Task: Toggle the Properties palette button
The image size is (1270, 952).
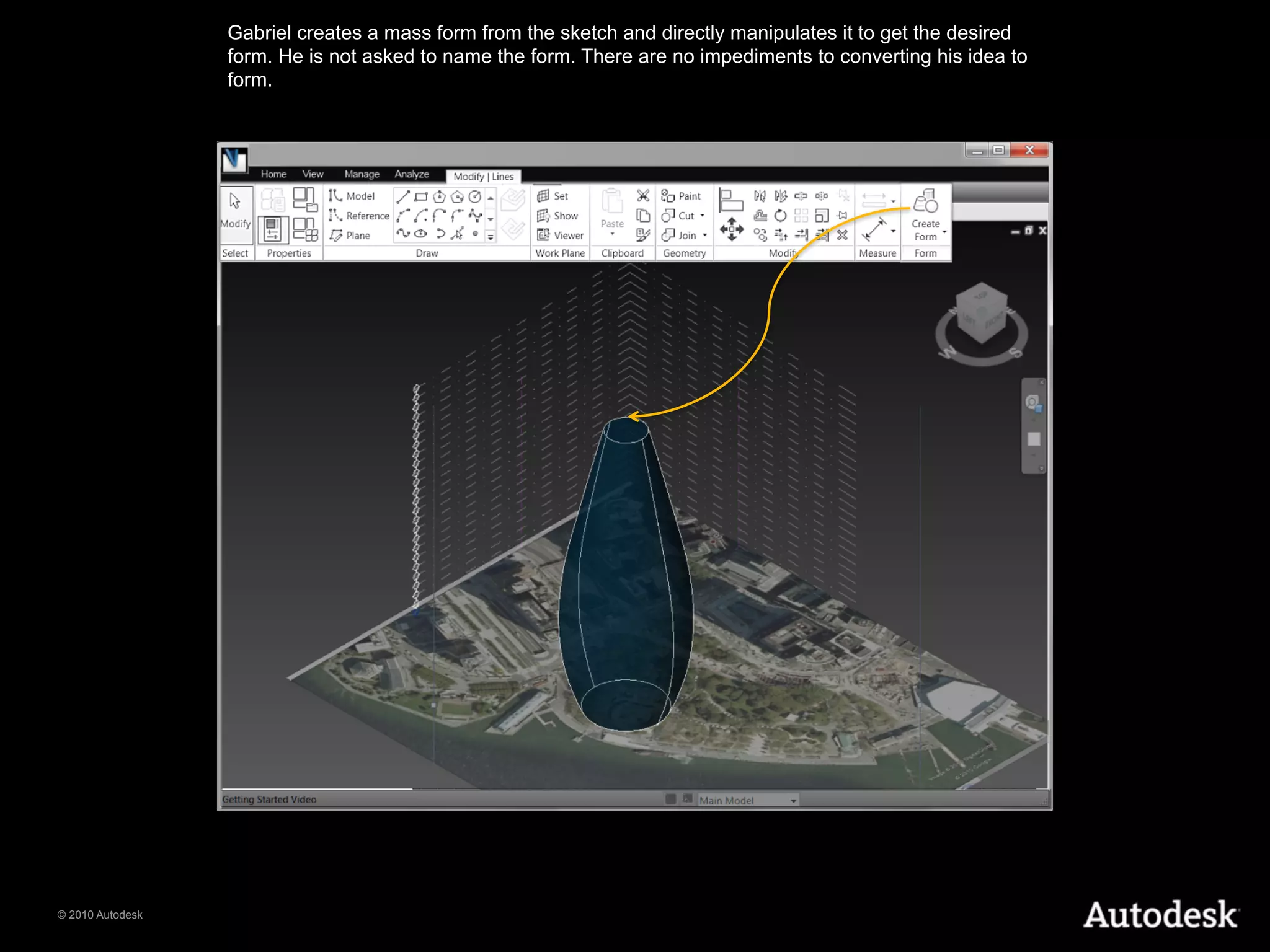Action: 273,229
